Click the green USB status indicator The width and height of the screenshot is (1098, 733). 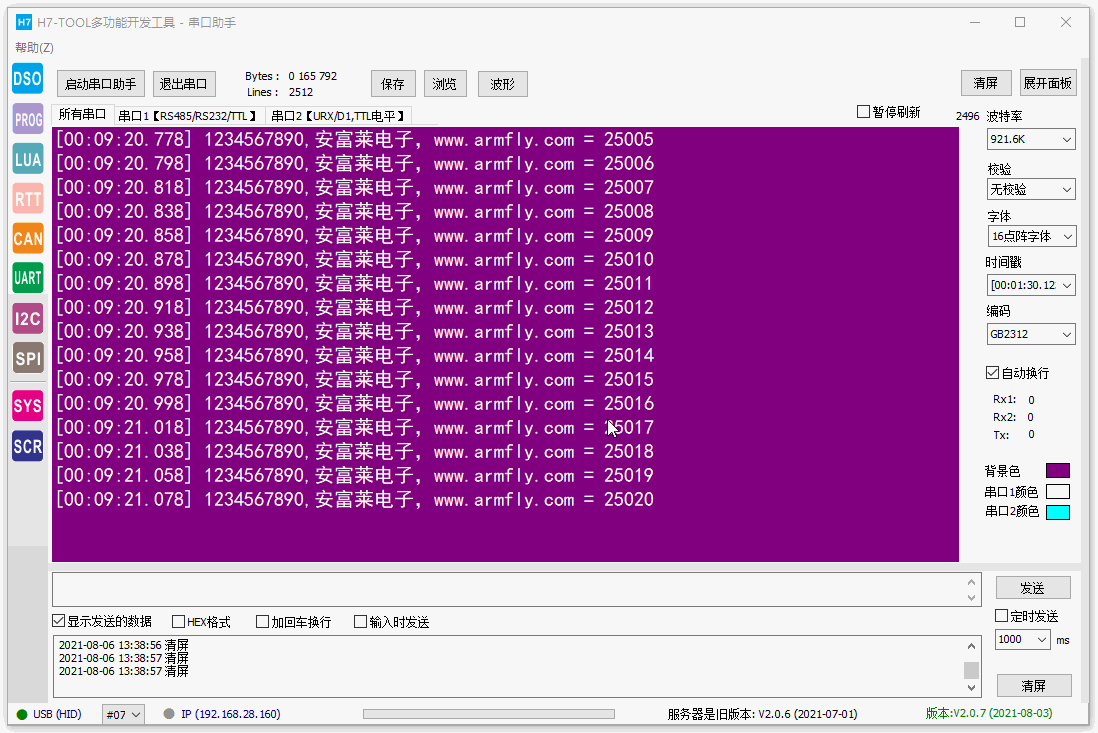pos(22,715)
